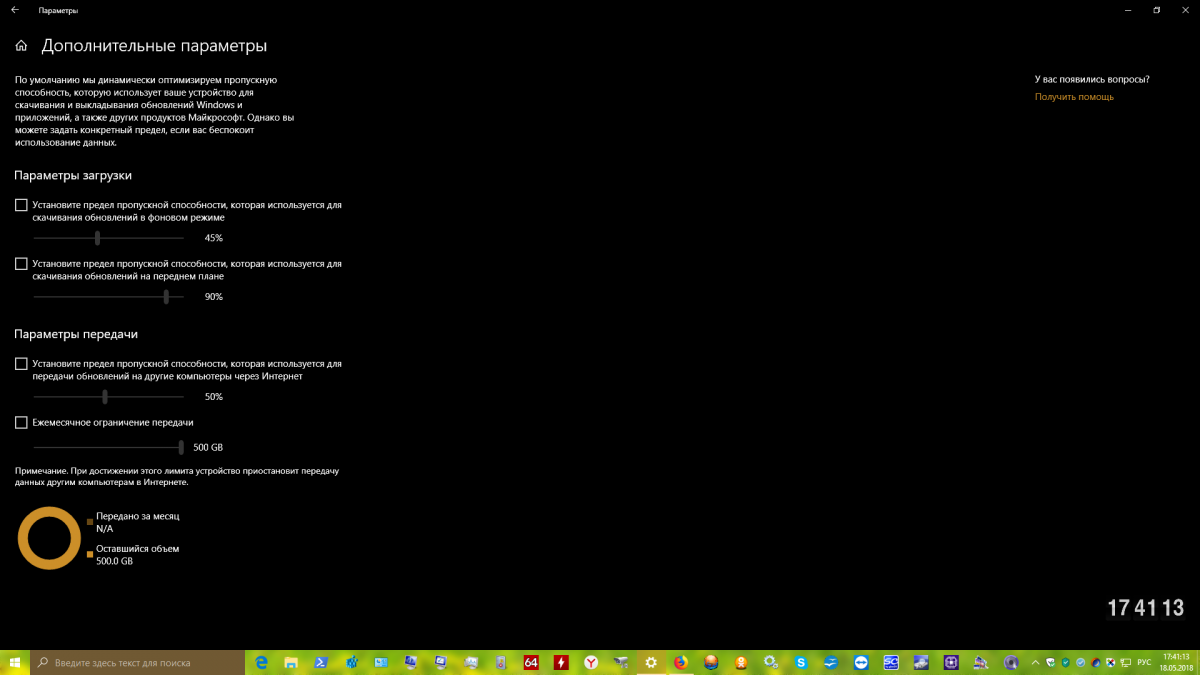Viewport: 1200px width, 675px height.
Task: Open PowerShell from taskbar
Action: coord(321,662)
